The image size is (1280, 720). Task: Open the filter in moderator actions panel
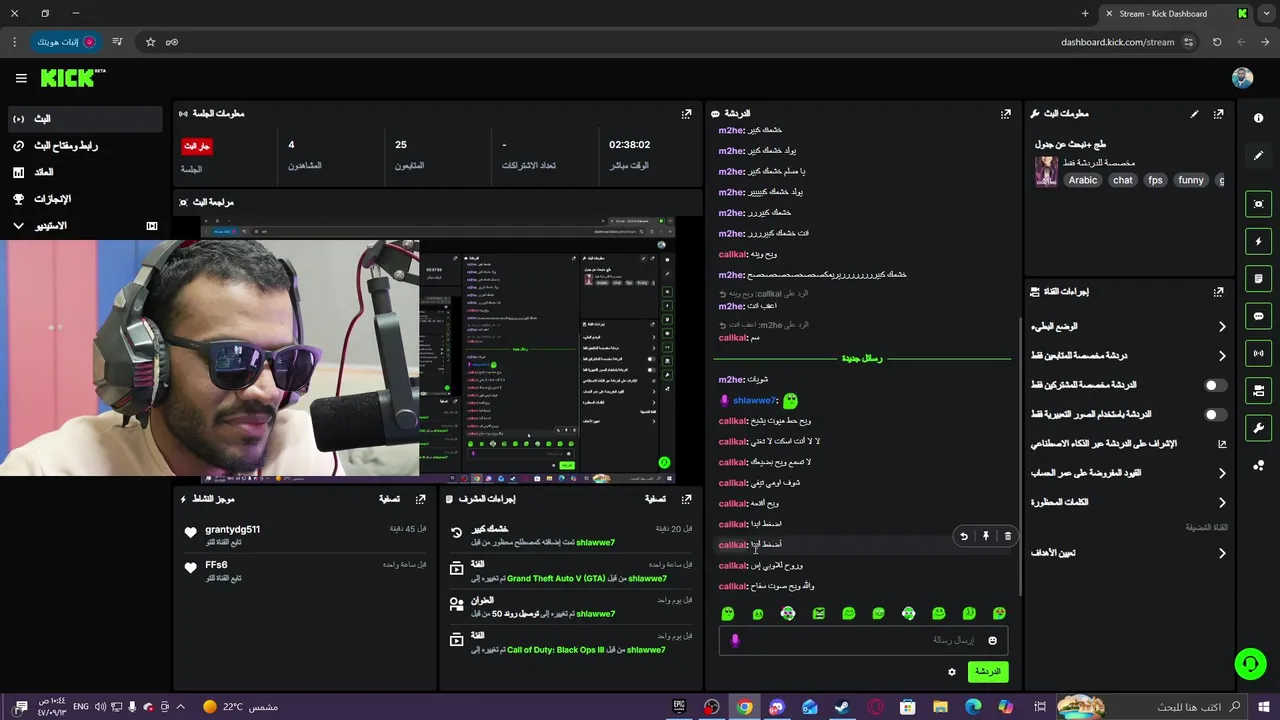(655, 499)
